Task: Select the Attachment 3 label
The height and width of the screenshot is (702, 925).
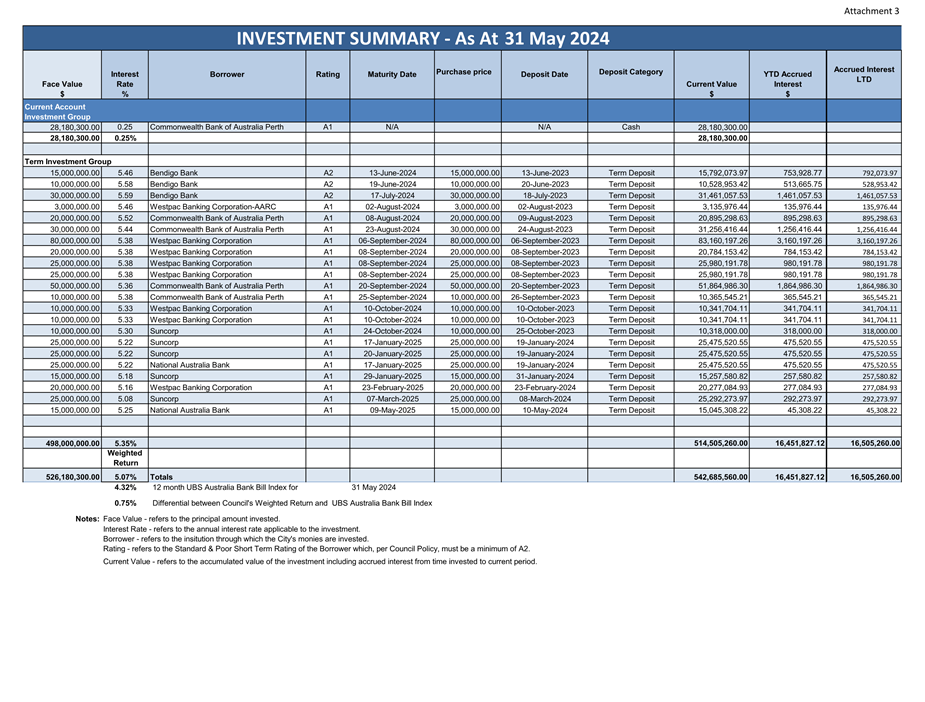Action: point(871,11)
